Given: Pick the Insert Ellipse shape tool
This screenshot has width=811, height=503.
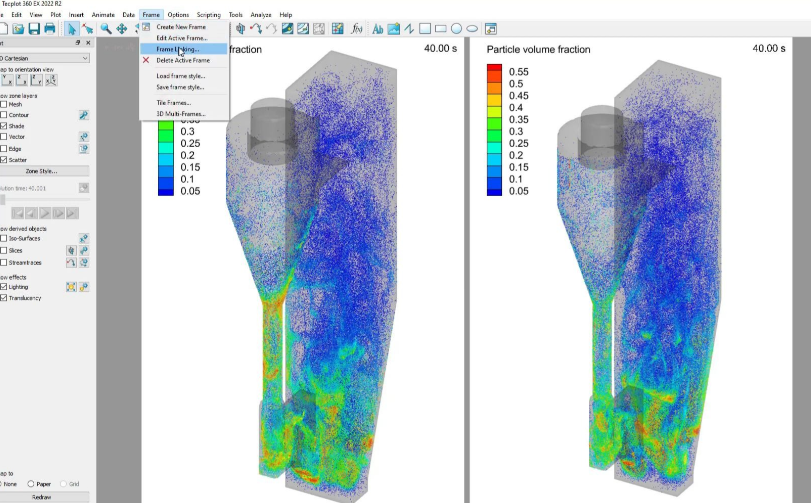Looking at the screenshot, I should pos(472,29).
